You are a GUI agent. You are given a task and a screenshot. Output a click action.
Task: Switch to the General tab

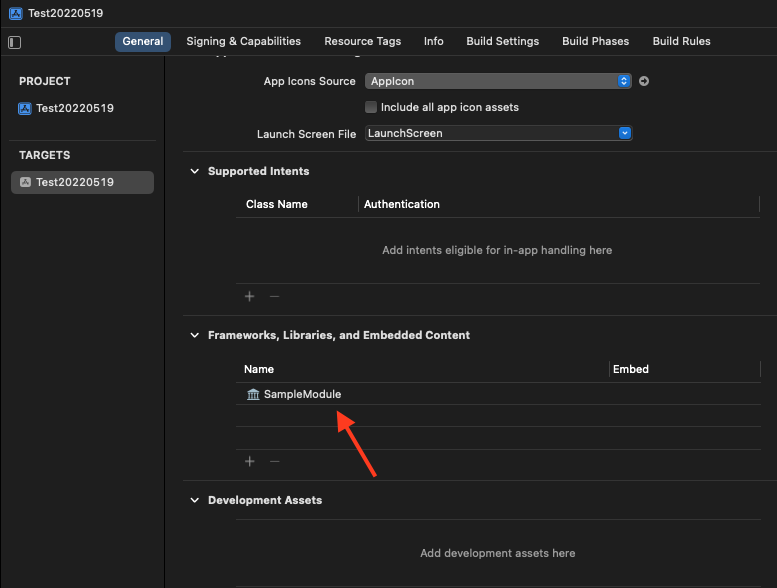[143, 42]
